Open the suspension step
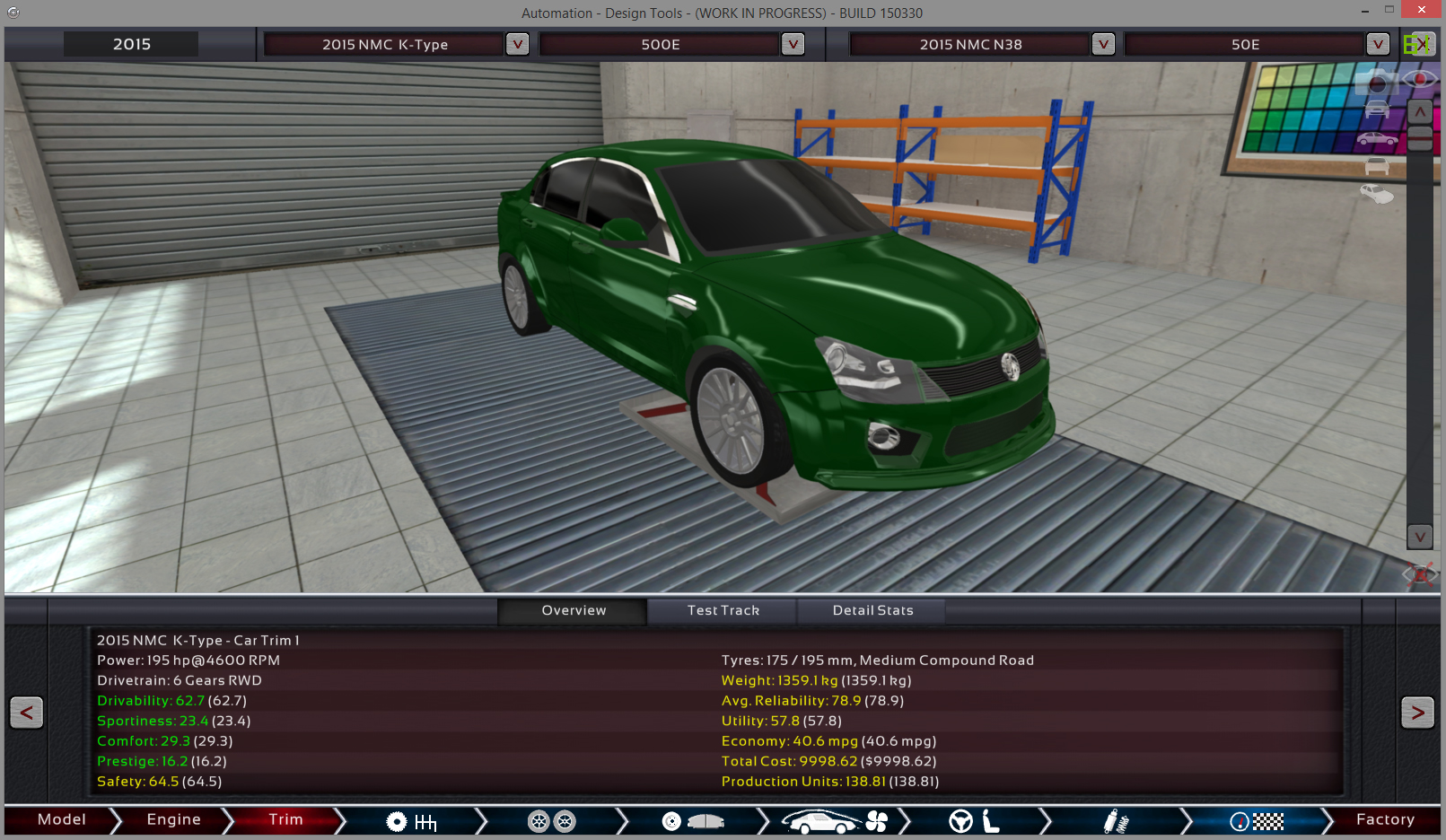1446x840 pixels. (1116, 821)
